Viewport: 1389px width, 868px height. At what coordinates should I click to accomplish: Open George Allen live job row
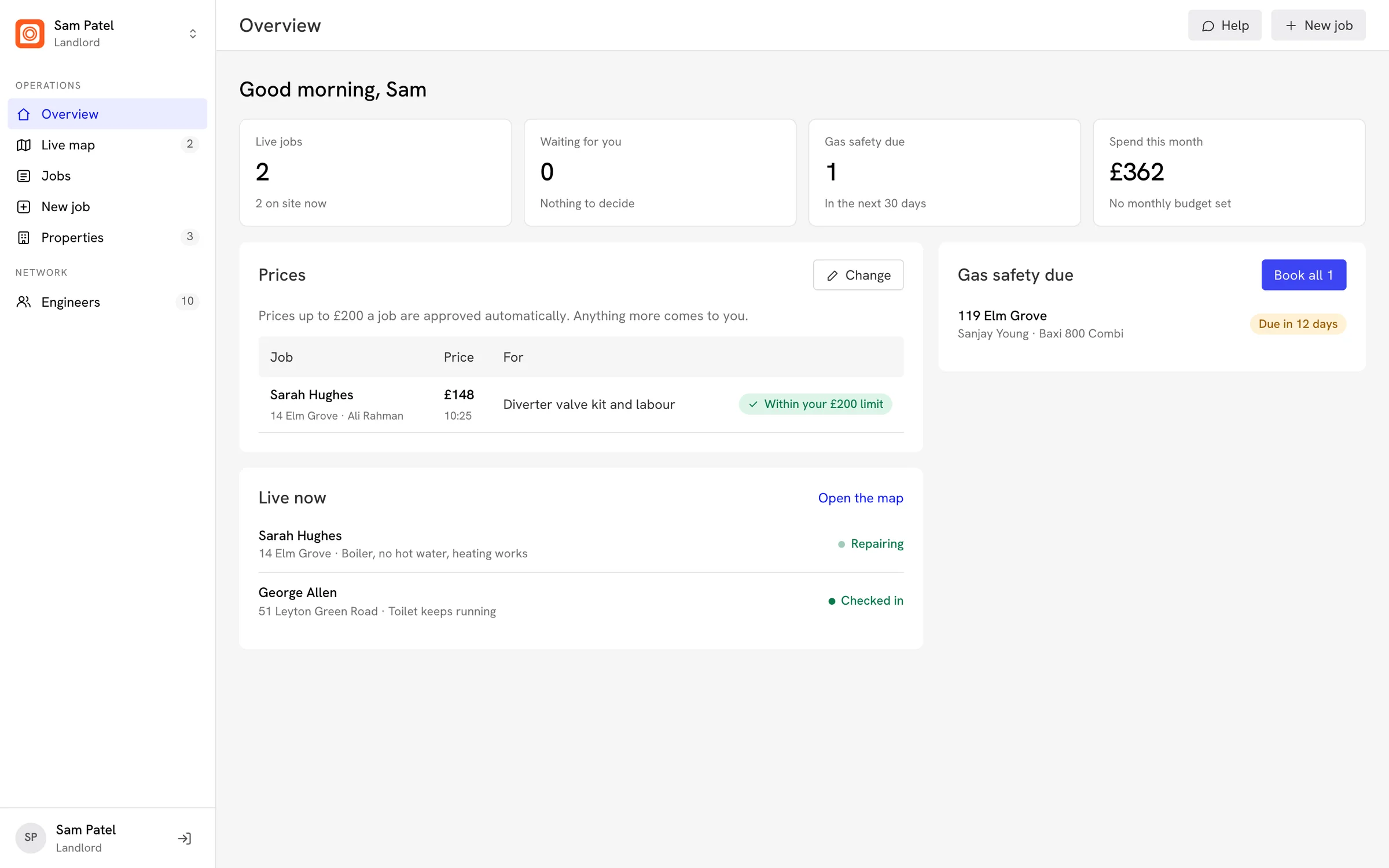click(x=580, y=601)
